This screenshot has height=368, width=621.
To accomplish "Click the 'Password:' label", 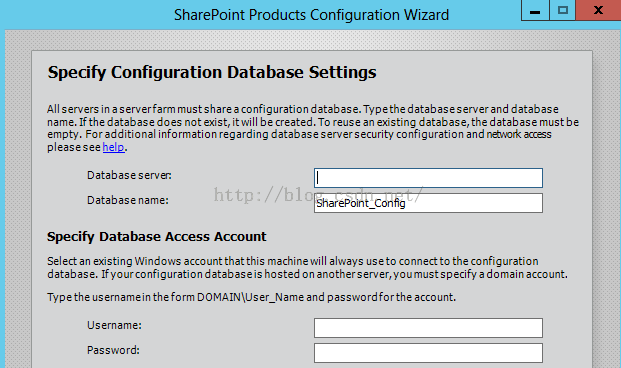I will [x=113, y=350].
